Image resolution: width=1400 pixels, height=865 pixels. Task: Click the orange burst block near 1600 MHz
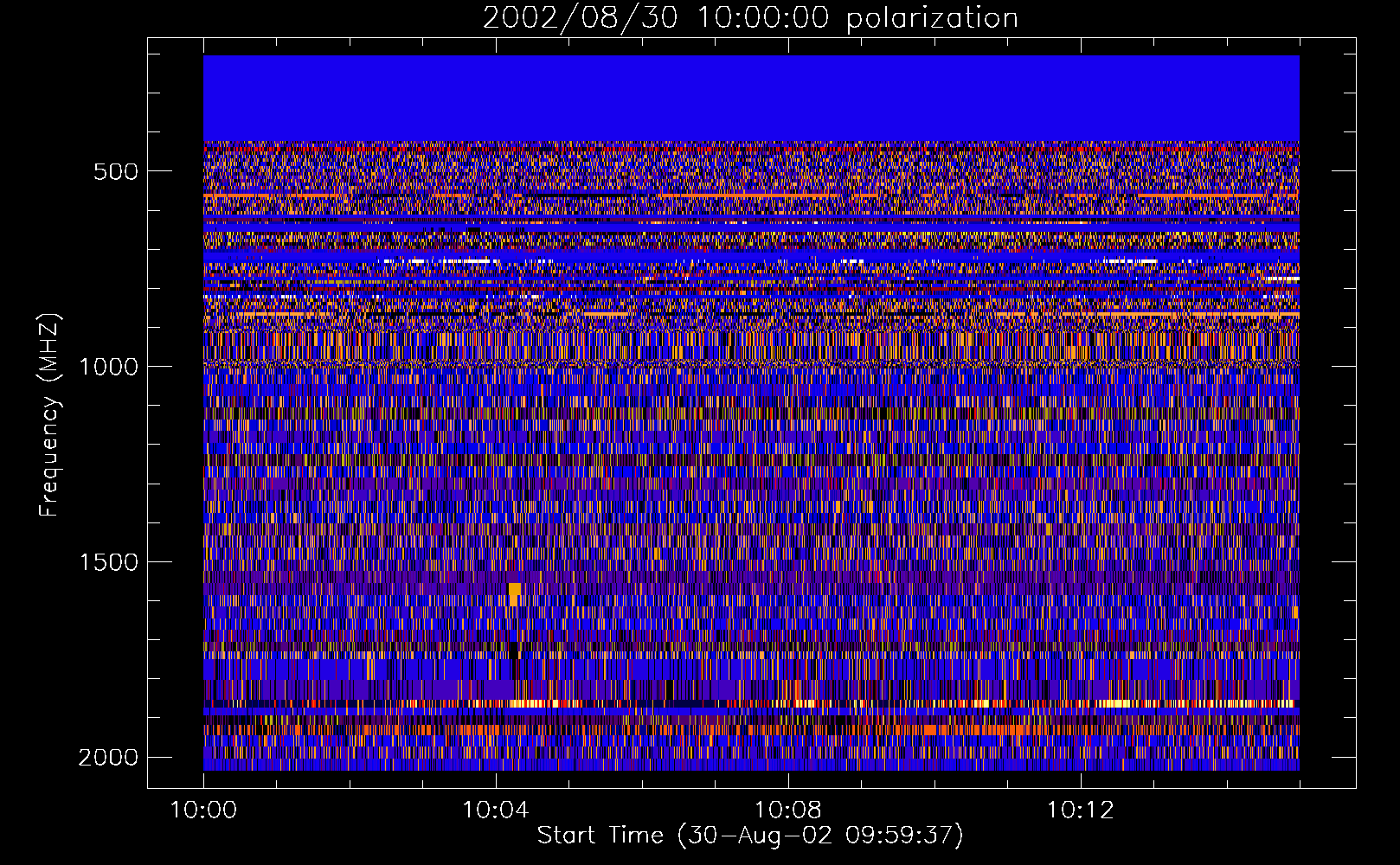(x=515, y=593)
